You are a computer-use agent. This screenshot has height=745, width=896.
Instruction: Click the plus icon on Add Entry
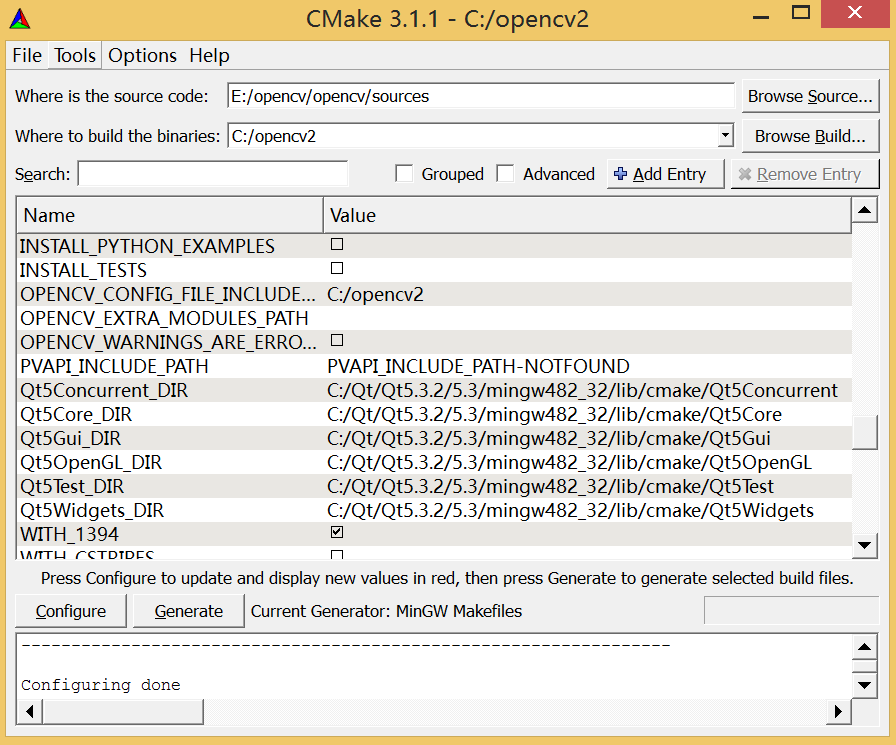[x=620, y=174]
